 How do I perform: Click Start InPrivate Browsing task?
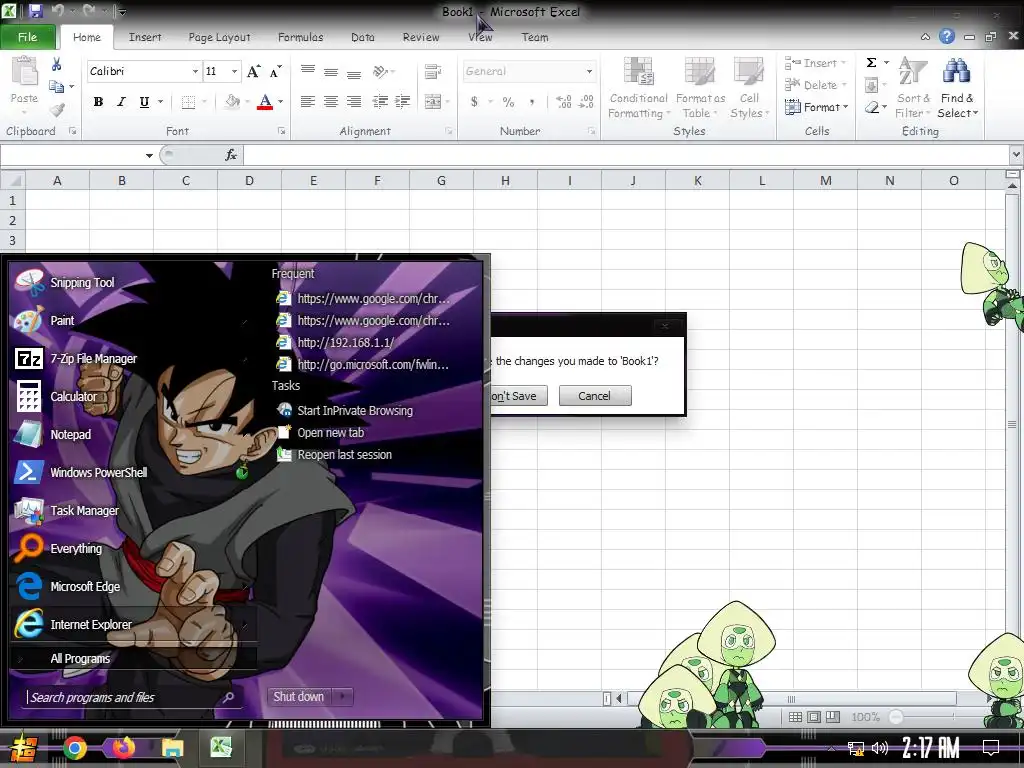click(x=355, y=411)
